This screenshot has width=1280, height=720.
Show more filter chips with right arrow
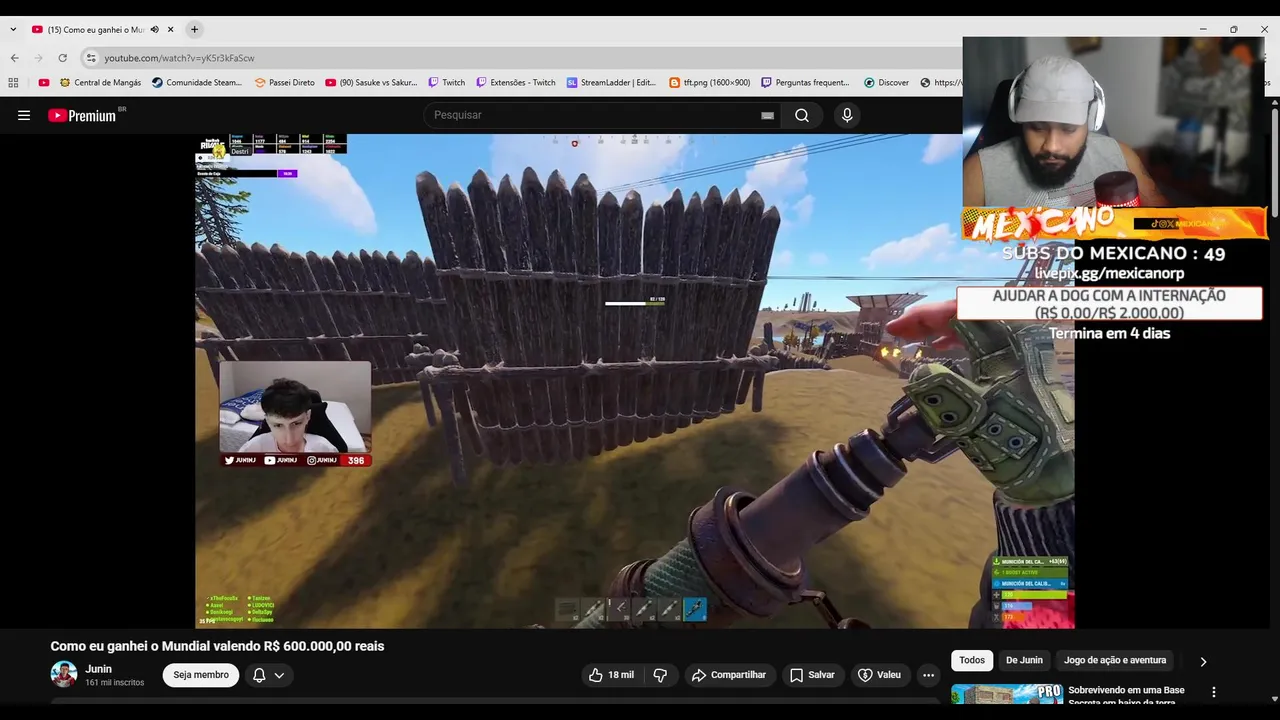tap(1203, 661)
